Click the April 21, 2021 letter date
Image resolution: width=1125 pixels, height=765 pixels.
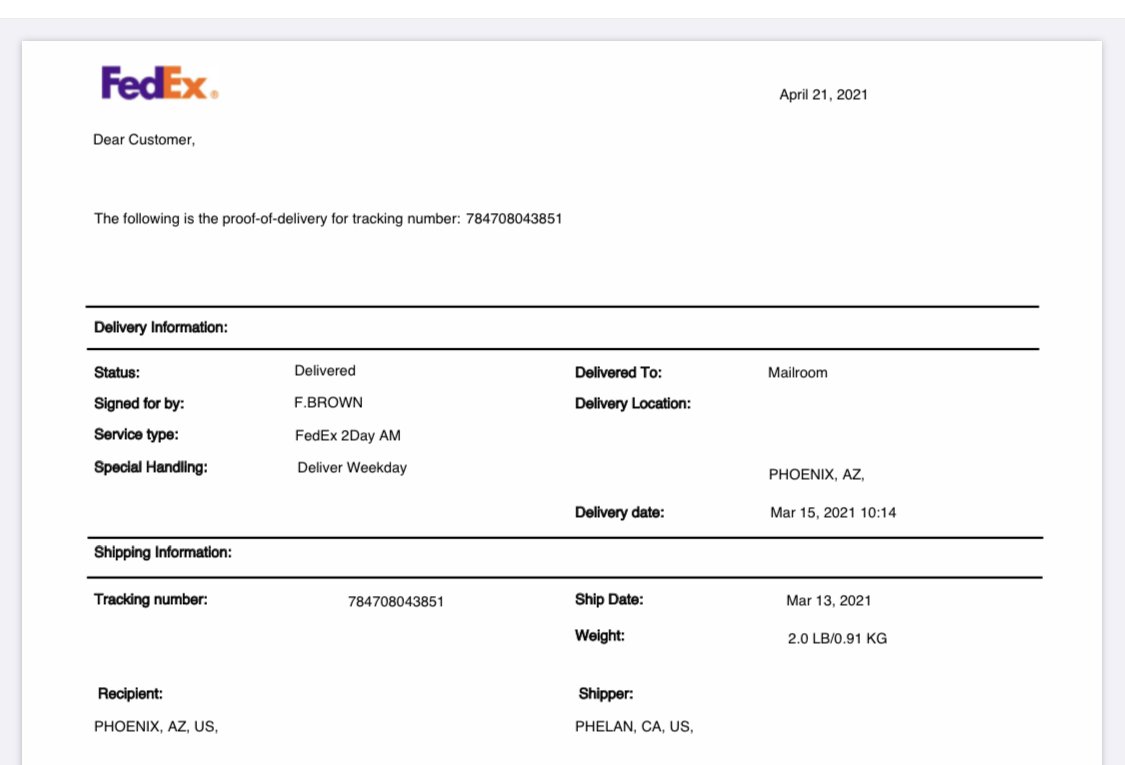coord(823,95)
